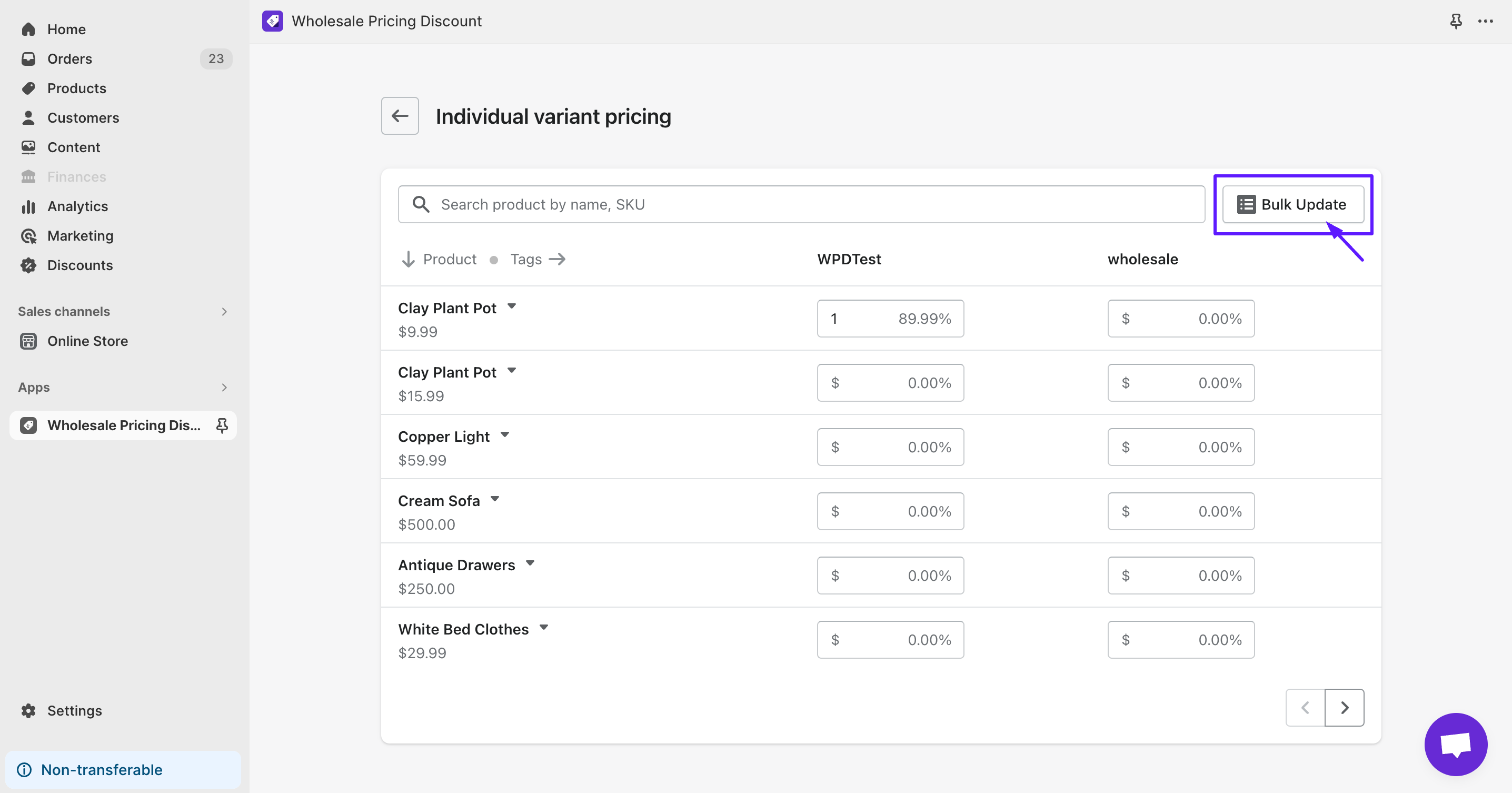Expand the Antique Drawers variant dropdown
This screenshot has width=1512, height=793.
(x=530, y=563)
